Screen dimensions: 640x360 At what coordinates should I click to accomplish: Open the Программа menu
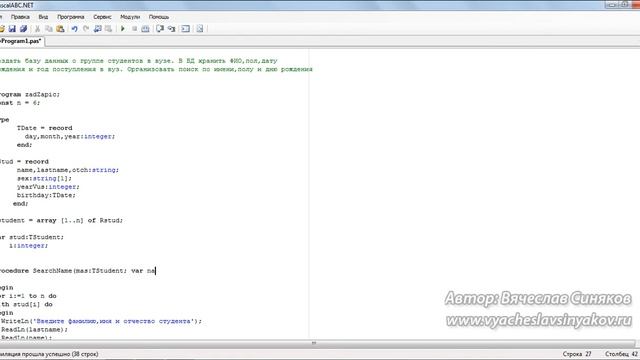71,17
